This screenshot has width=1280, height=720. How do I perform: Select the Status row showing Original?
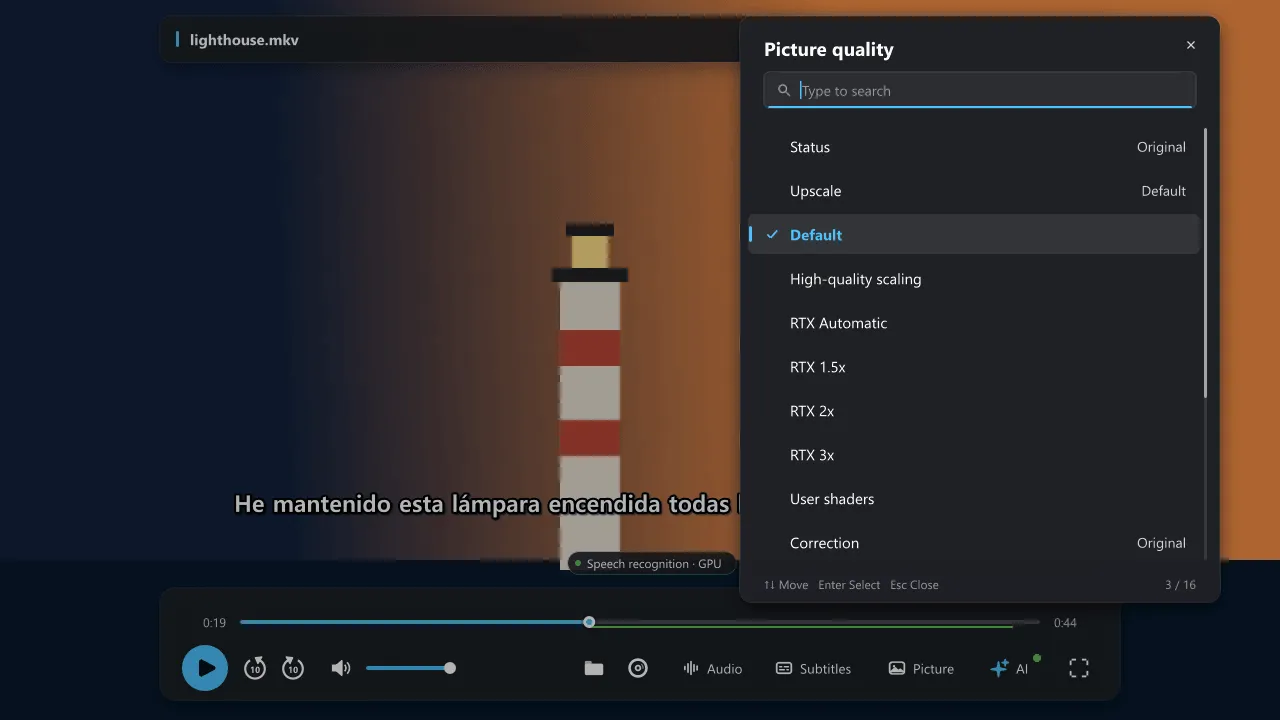(974, 147)
